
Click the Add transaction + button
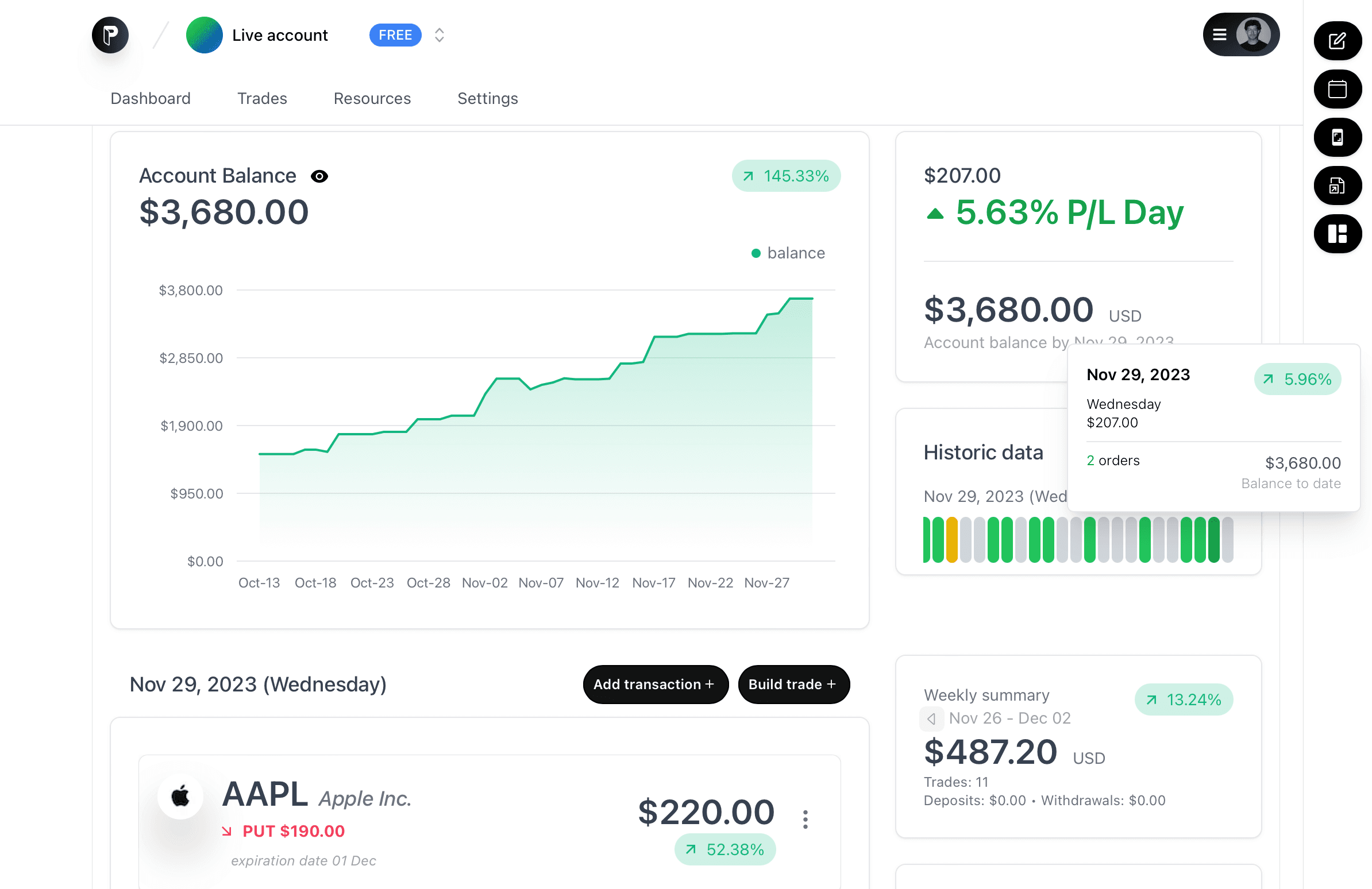(656, 685)
